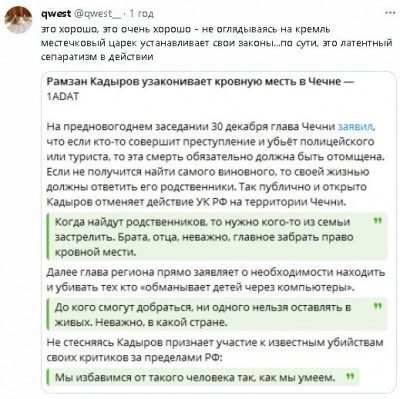Click the quote mark icon beside 'Мы избавимся'

(350, 377)
